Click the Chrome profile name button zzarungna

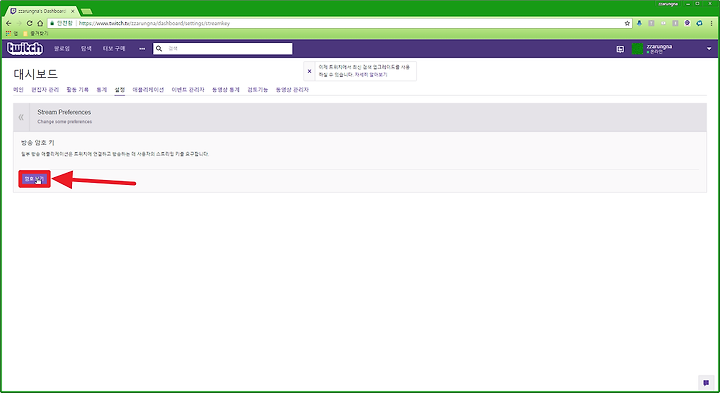coord(668,4)
